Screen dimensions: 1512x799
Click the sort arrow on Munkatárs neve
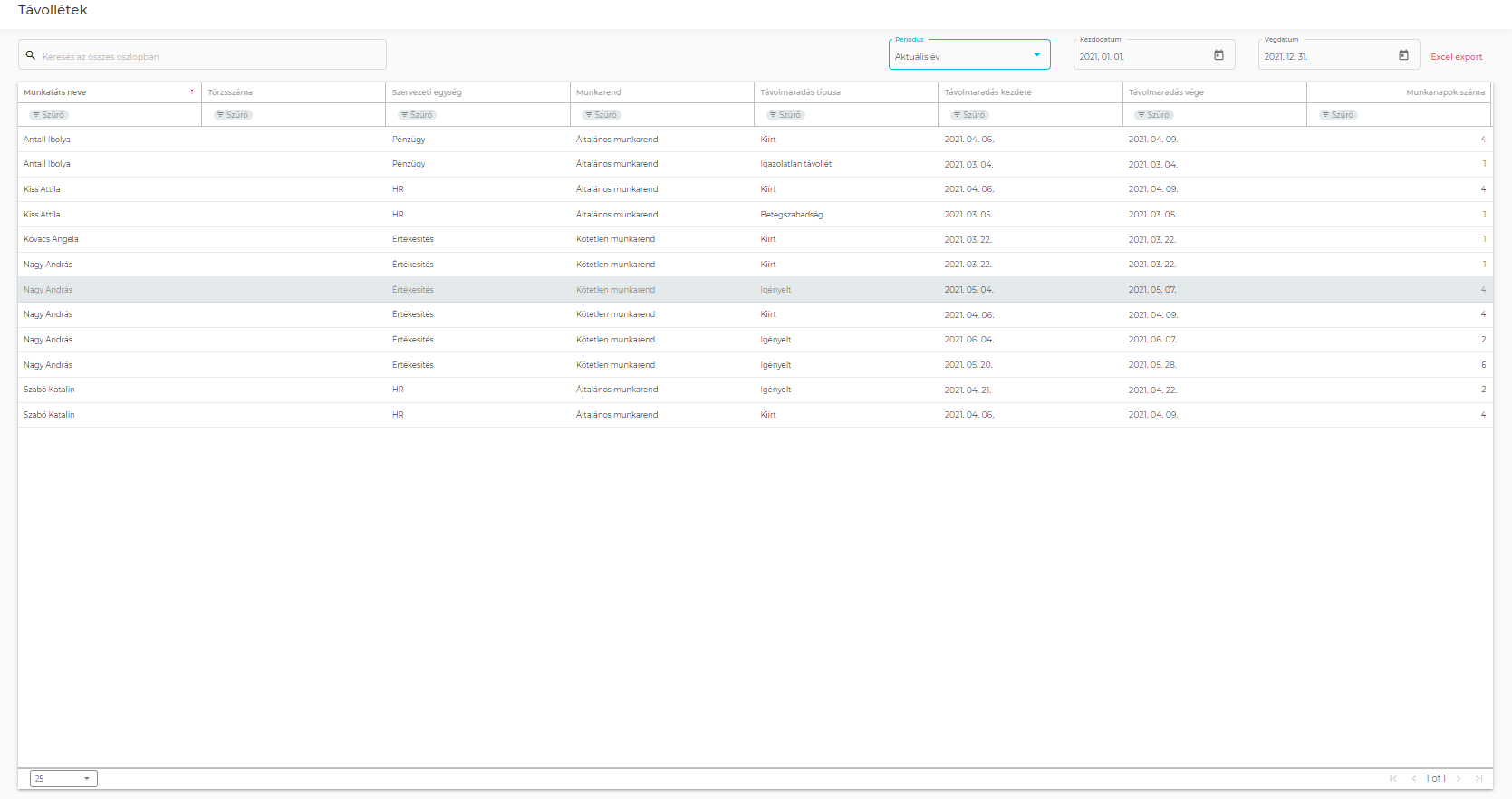coord(192,91)
